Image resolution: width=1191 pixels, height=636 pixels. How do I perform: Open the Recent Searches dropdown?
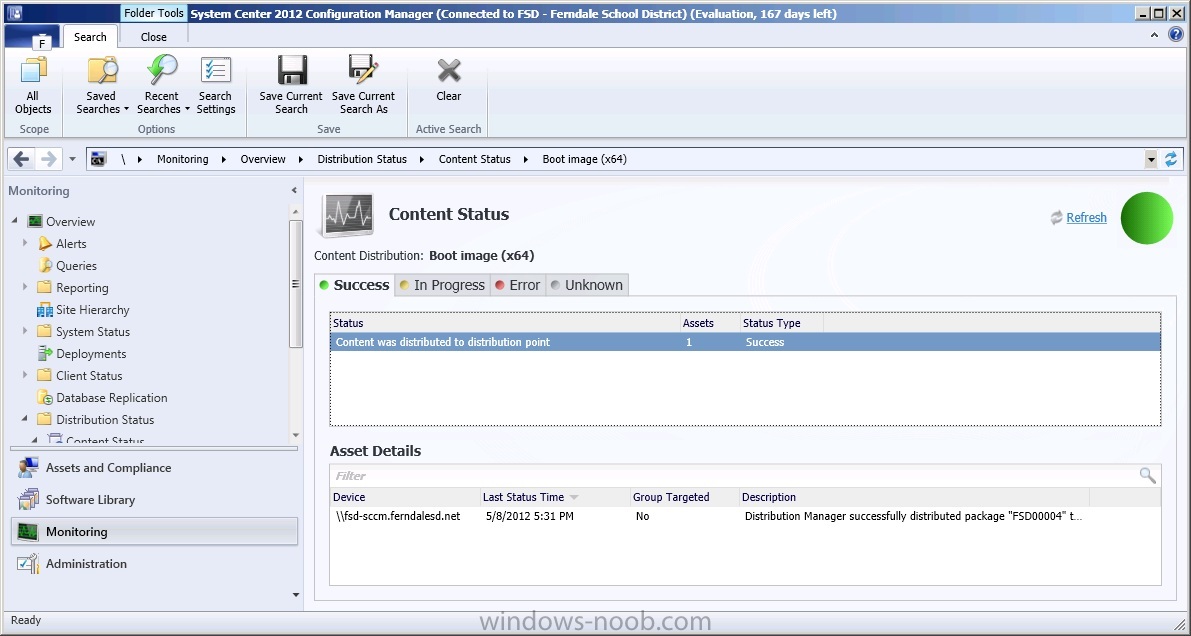[163, 85]
